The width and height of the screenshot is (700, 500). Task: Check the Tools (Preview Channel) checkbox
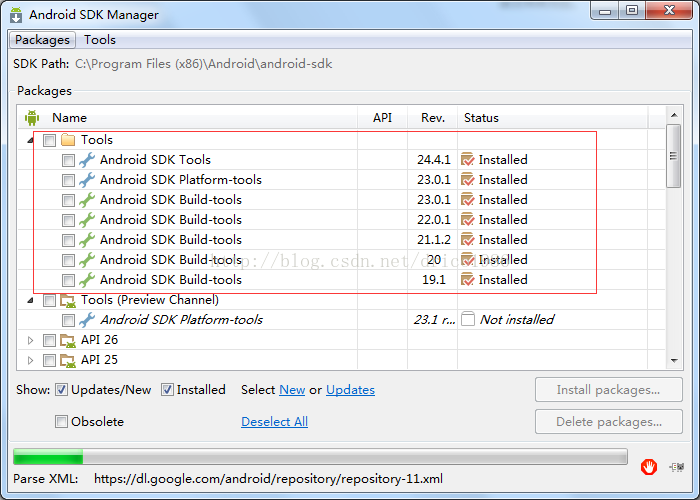coord(49,300)
